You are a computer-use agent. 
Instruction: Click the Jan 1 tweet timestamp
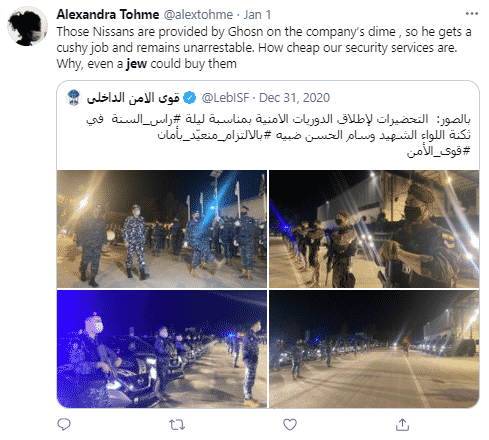(x=257, y=15)
